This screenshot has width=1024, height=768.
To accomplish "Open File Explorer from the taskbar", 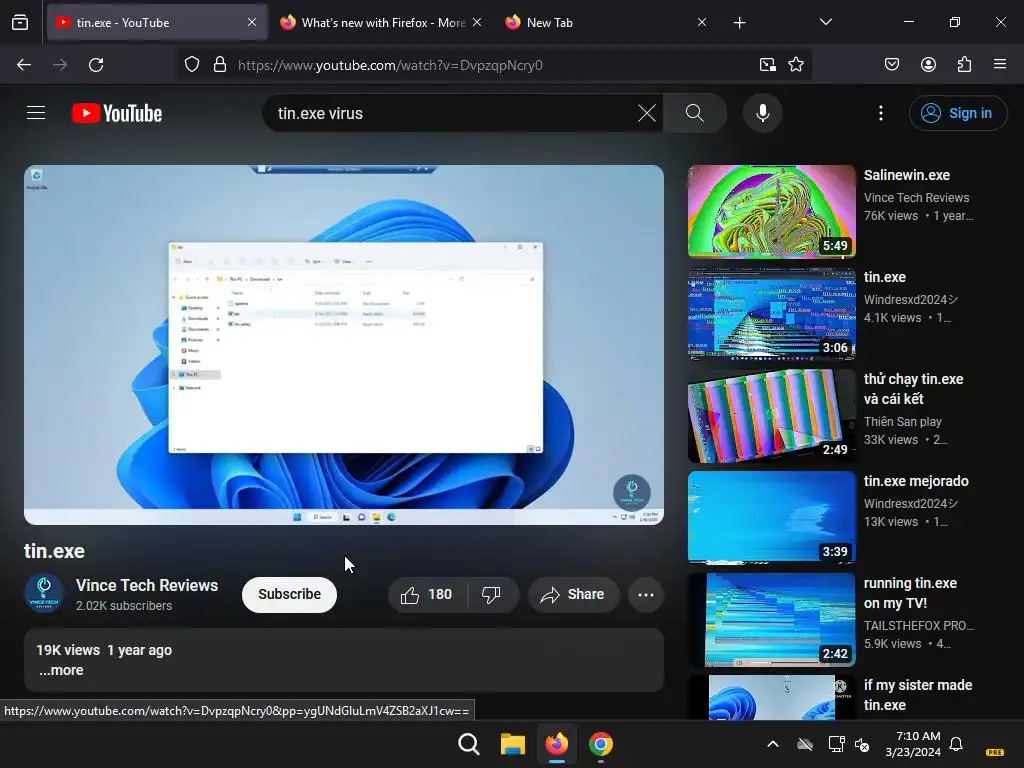I will pos(513,744).
